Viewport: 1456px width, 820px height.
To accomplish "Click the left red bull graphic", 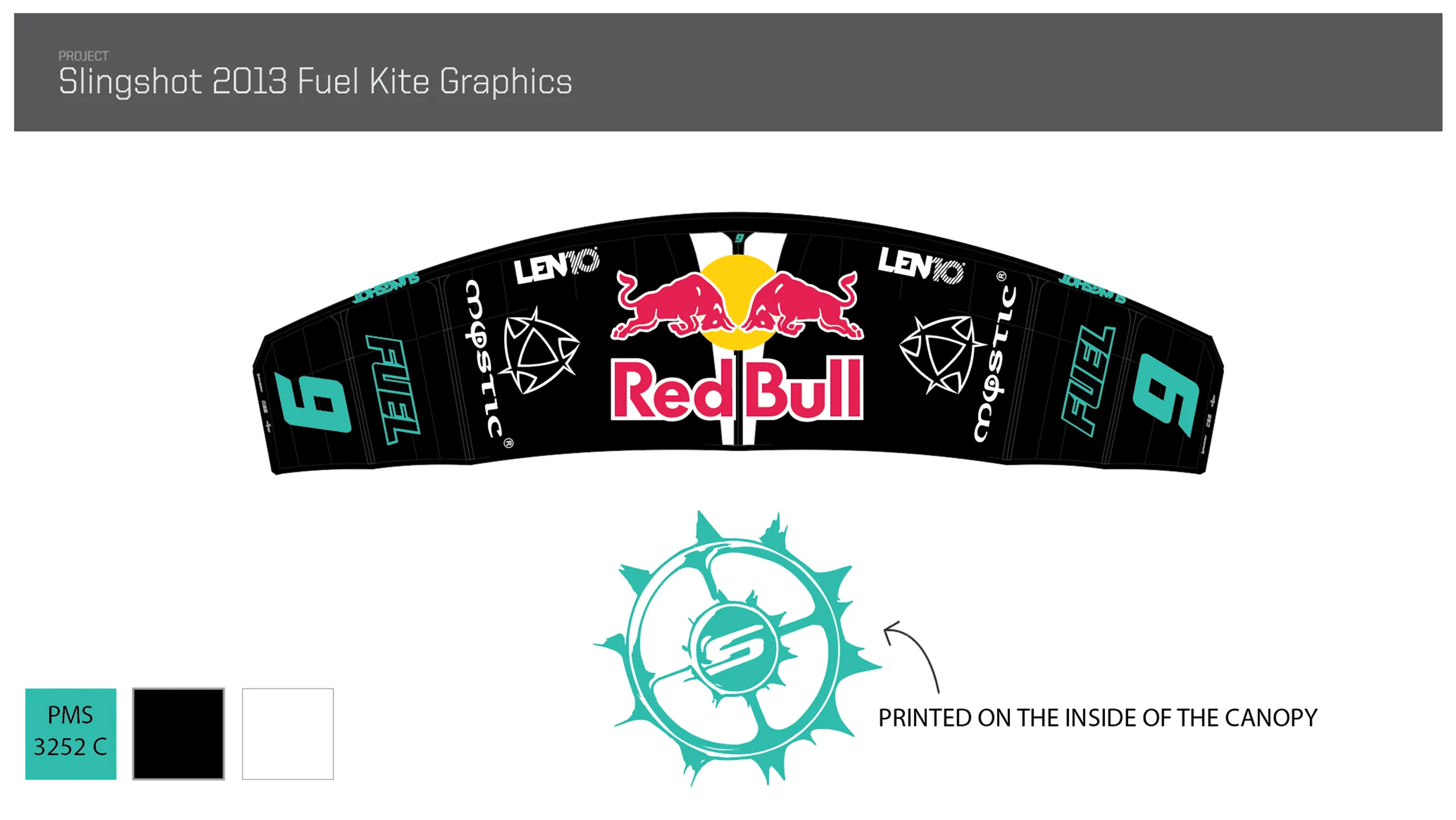I will point(671,305).
